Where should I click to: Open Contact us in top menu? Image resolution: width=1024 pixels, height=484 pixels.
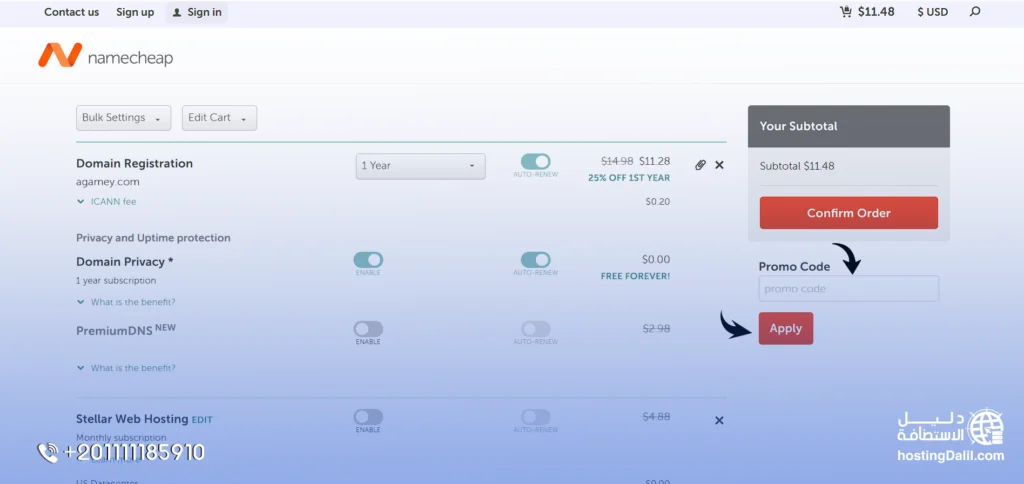click(71, 12)
